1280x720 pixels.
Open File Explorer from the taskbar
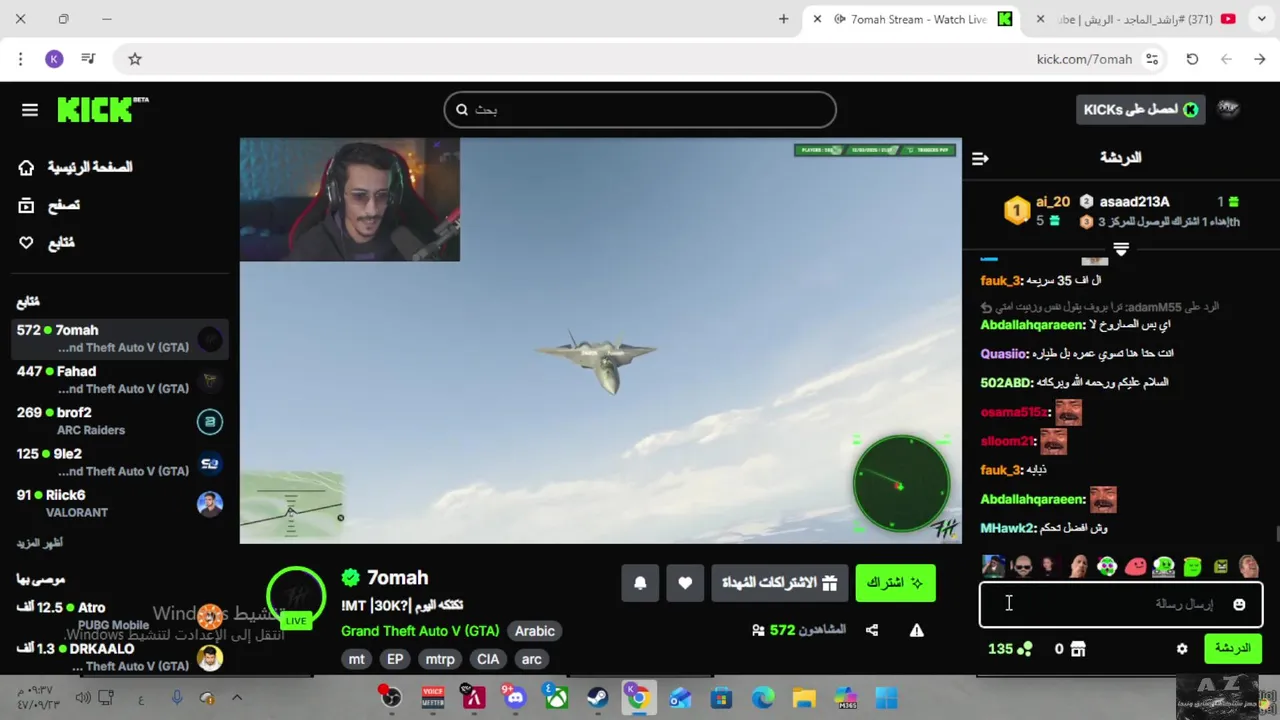pyautogui.click(x=804, y=697)
